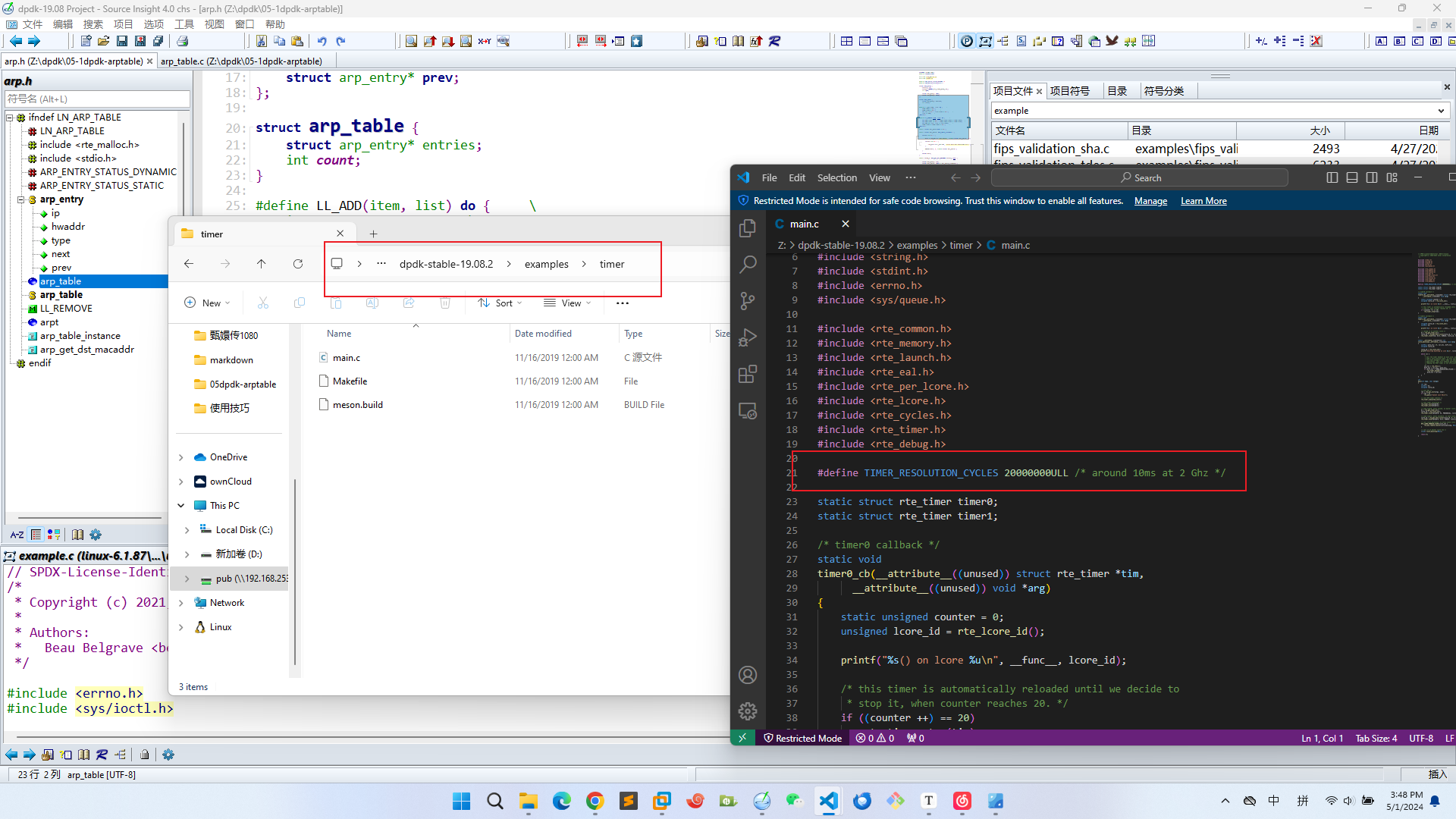Click the Source Insight back navigation arrow
The image size is (1456, 819).
(17, 40)
